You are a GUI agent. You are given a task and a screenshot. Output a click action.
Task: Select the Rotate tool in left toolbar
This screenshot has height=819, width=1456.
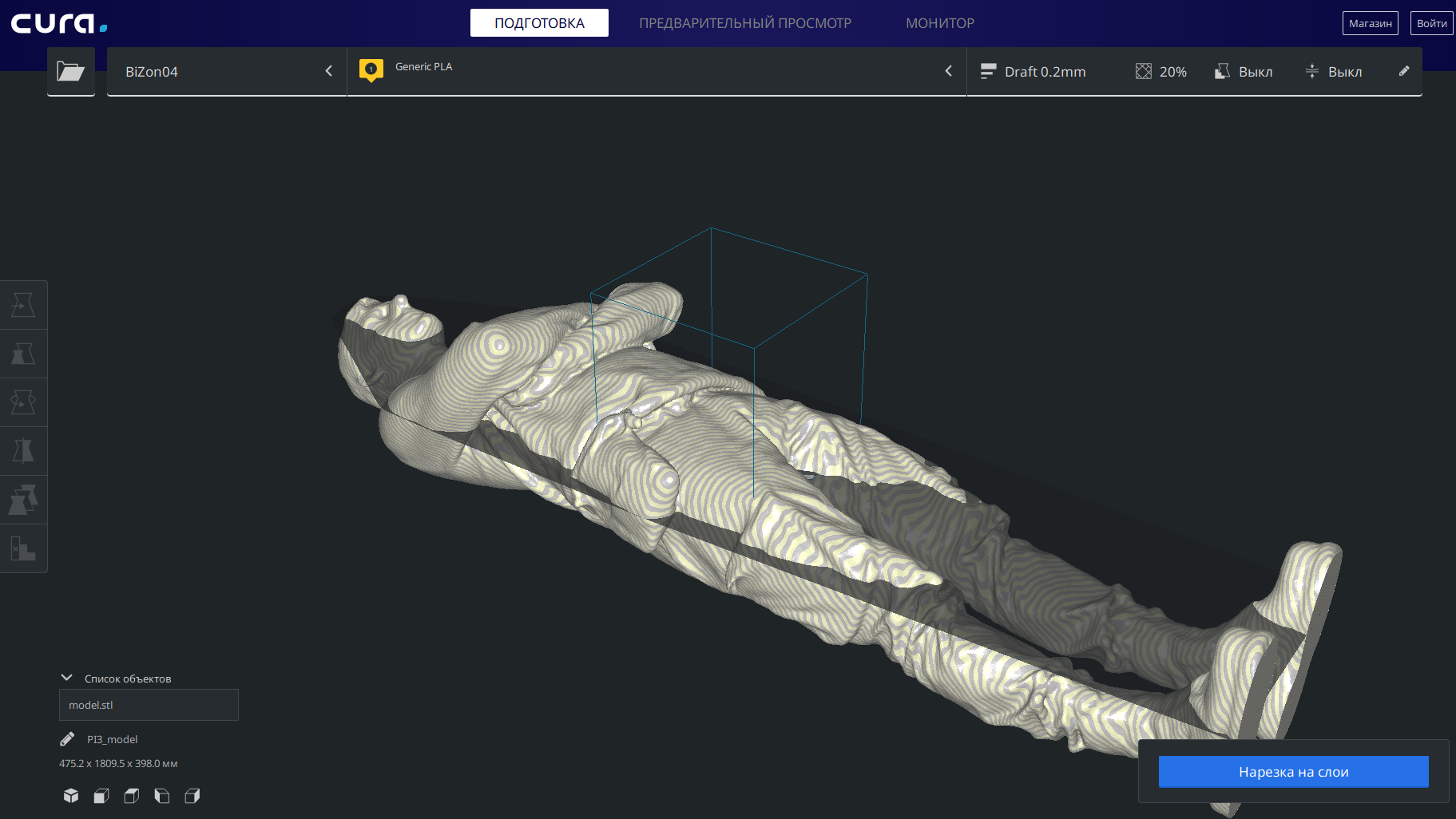[23, 402]
